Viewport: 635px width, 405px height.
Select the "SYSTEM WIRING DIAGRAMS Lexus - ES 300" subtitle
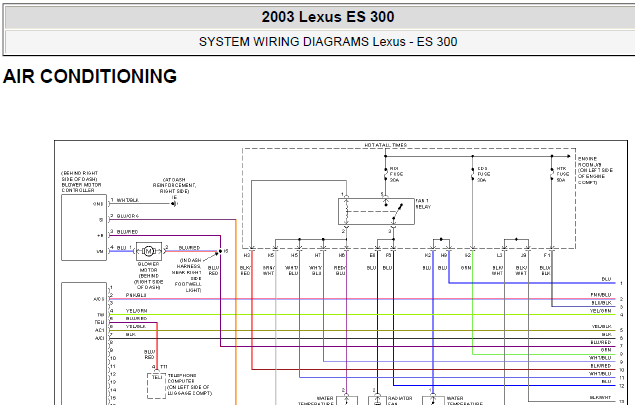tap(328, 42)
